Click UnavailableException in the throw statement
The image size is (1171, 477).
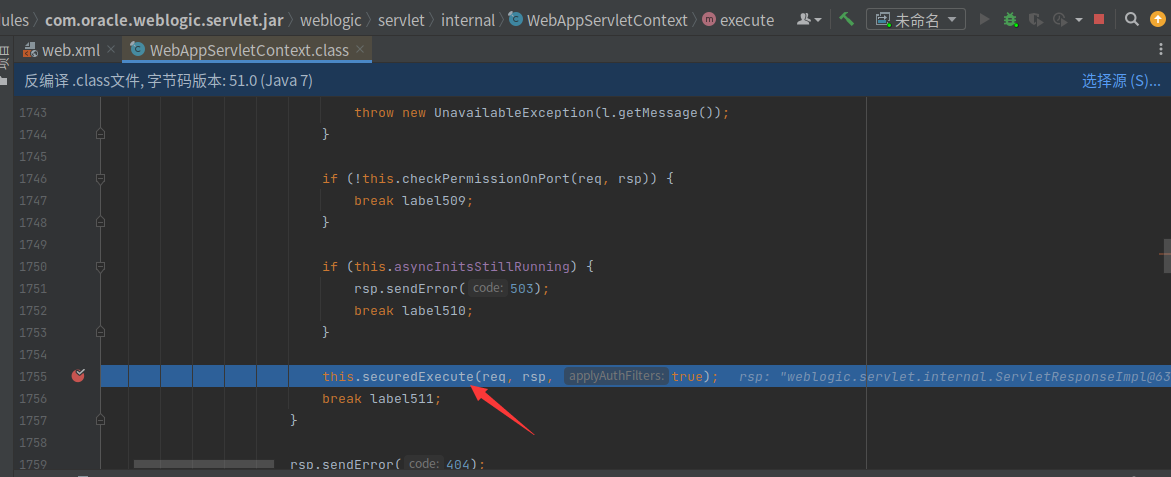[514, 113]
